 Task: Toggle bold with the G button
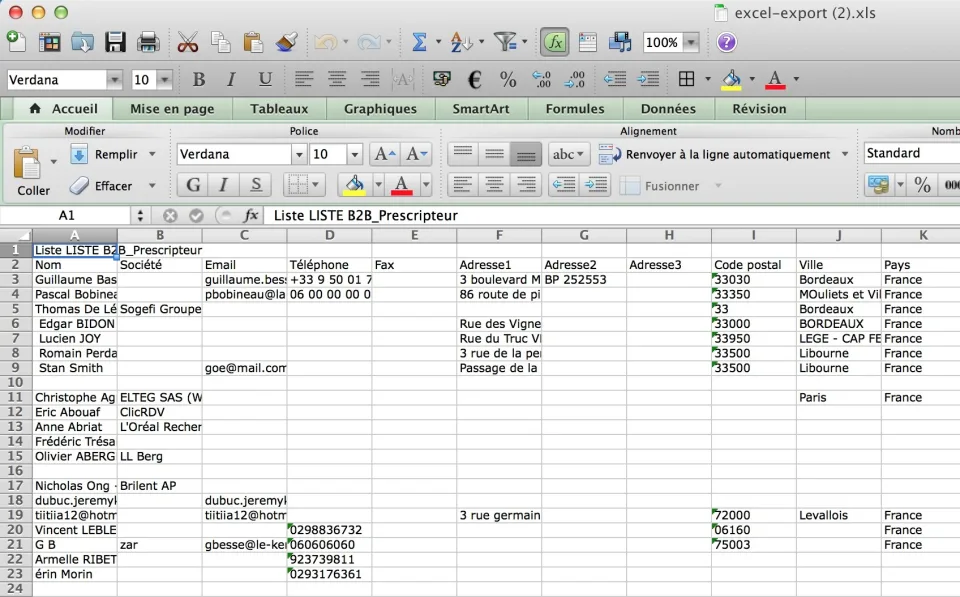point(193,184)
